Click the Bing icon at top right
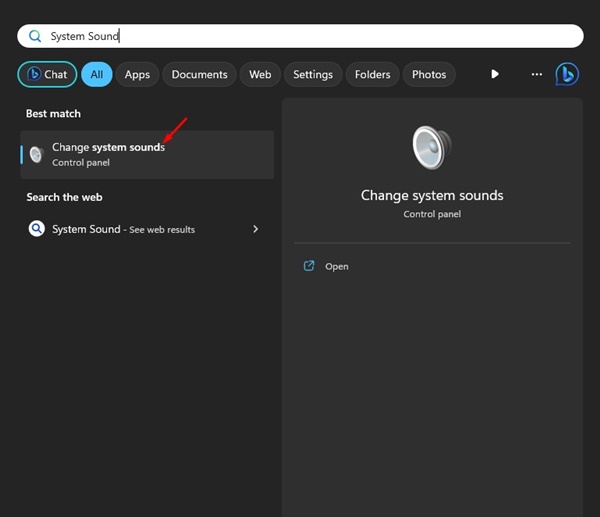The image size is (600, 517). coord(567,74)
